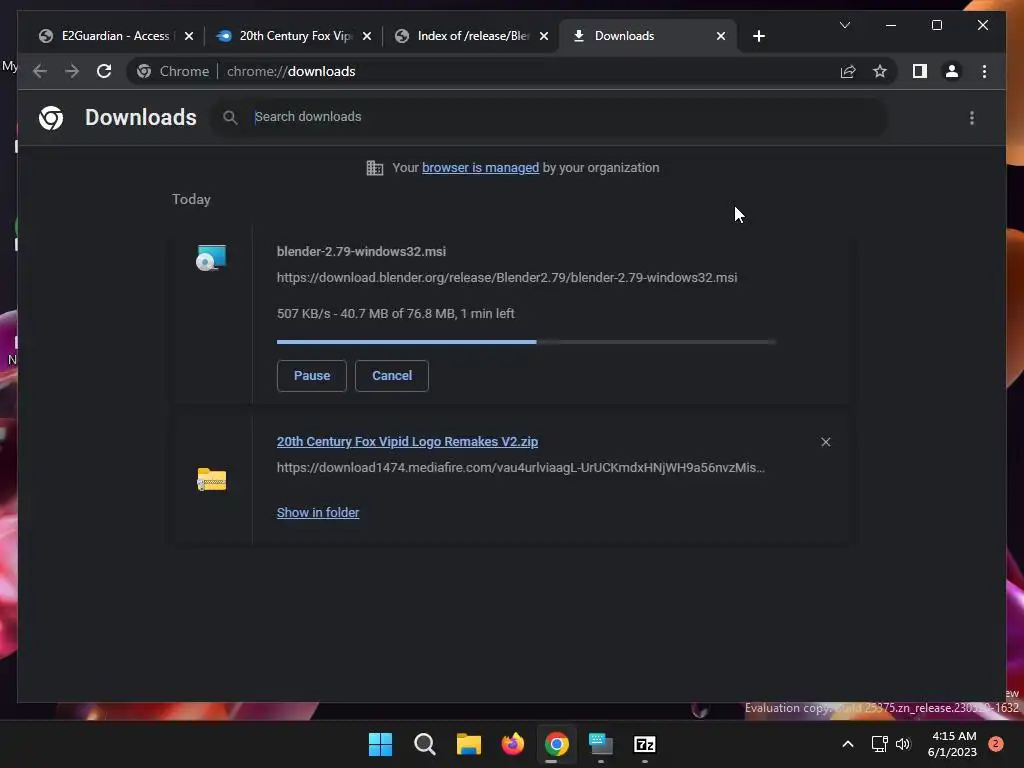Screen dimensions: 1024x768
Task: Open File Explorer from the taskbar
Action: 469,744
